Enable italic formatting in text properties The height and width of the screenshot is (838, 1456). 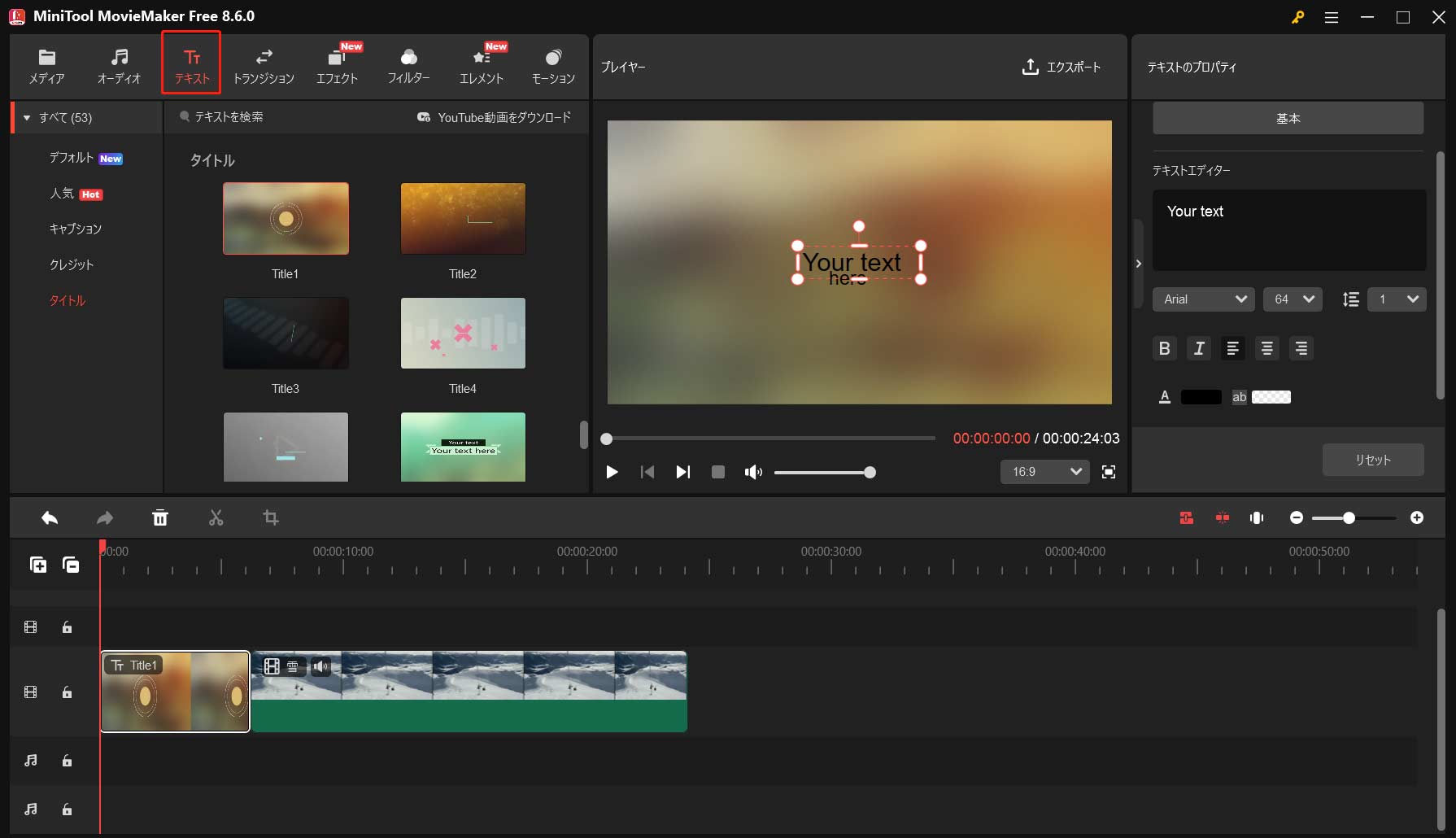(1198, 348)
